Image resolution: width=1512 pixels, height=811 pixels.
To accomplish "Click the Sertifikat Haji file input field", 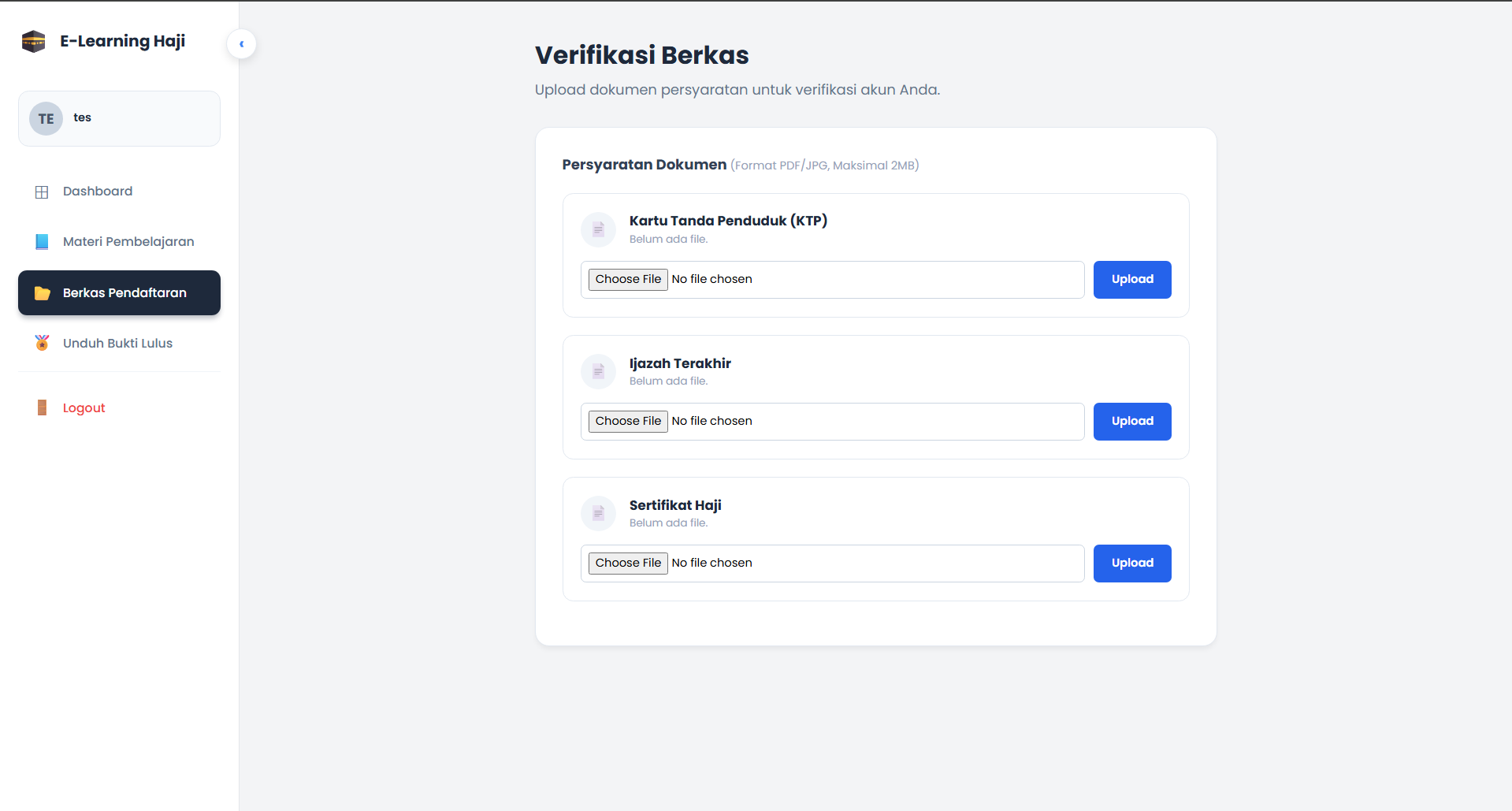I will [833, 564].
